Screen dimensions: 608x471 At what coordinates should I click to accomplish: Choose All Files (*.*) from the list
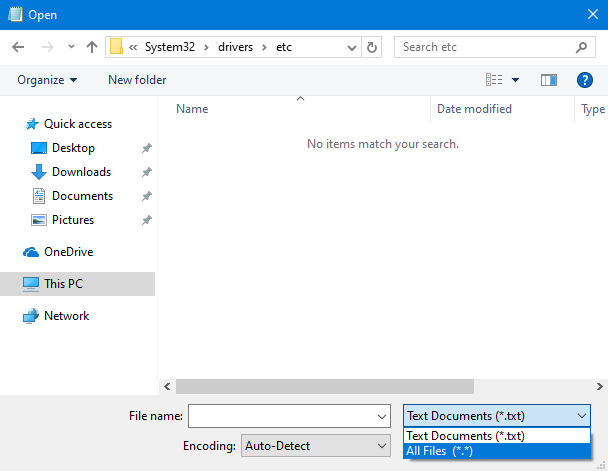click(x=497, y=451)
